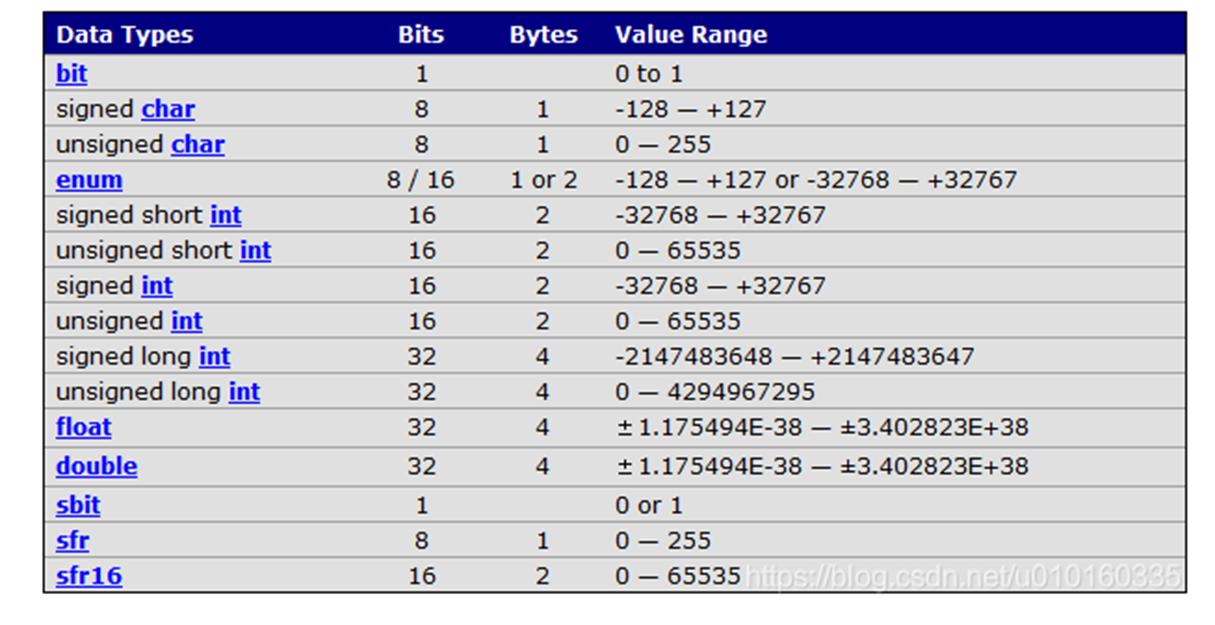This screenshot has width=1215, height=625.
Task: Open the double data type link
Action: click(x=96, y=466)
